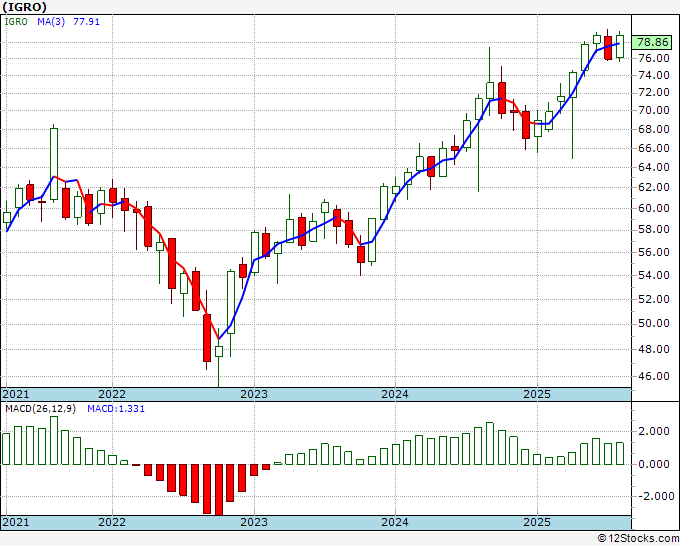Click 2021 on the MACD timeline
This screenshot has height=546, width=680.
point(16,522)
